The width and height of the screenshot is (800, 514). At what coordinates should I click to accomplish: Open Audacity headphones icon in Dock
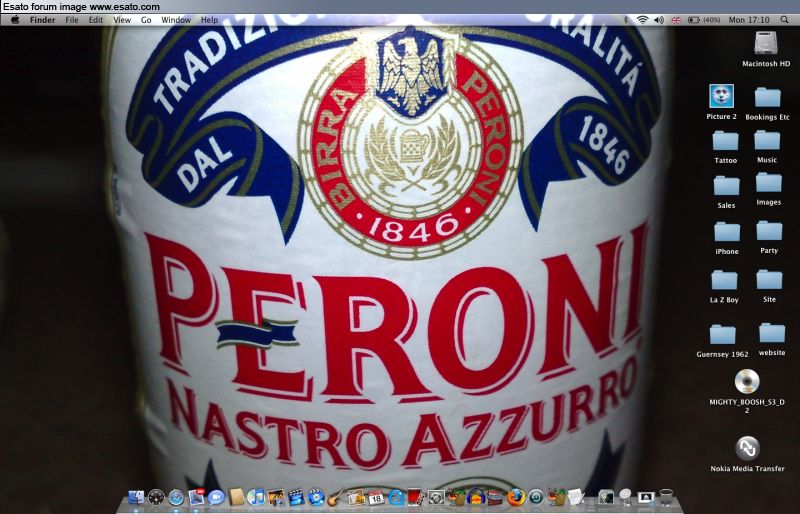click(x=476, y=497)
